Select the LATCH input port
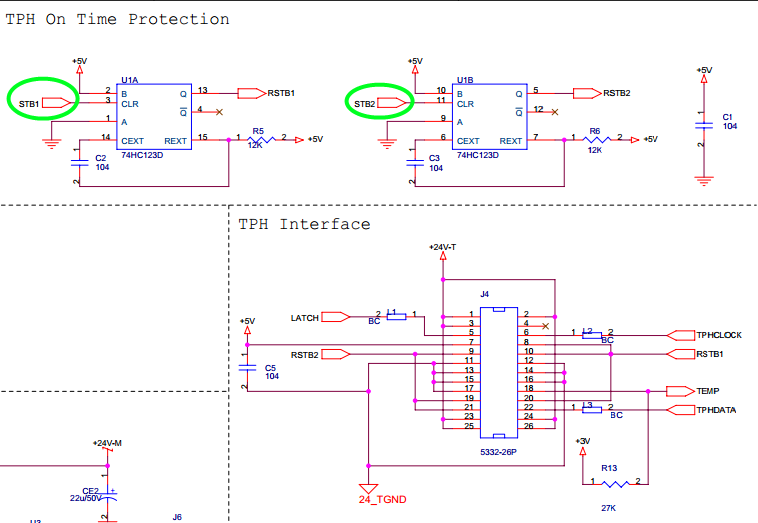This screenshot has width=758, height=523. [335, 317]
